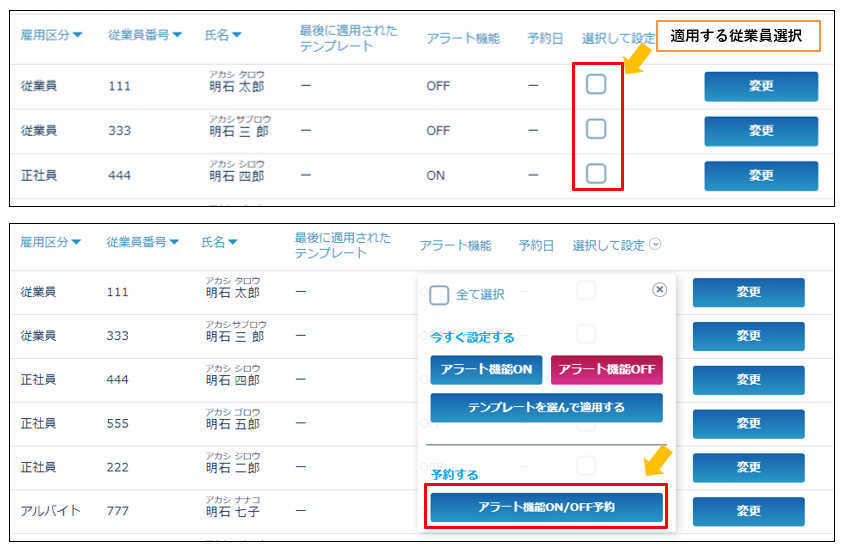
Task: Click 変更 for employee 111 in upper table
Action: (761, 86)
